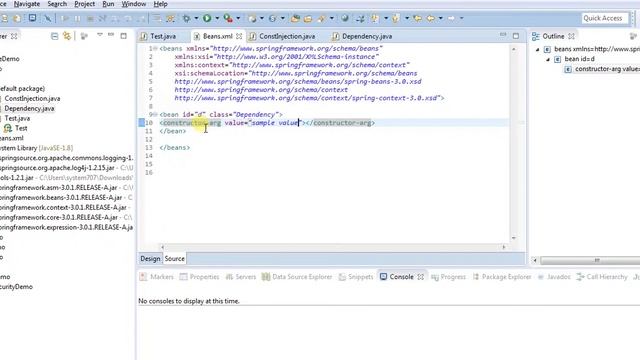Open the Run menu

click(x=108, y=4)
